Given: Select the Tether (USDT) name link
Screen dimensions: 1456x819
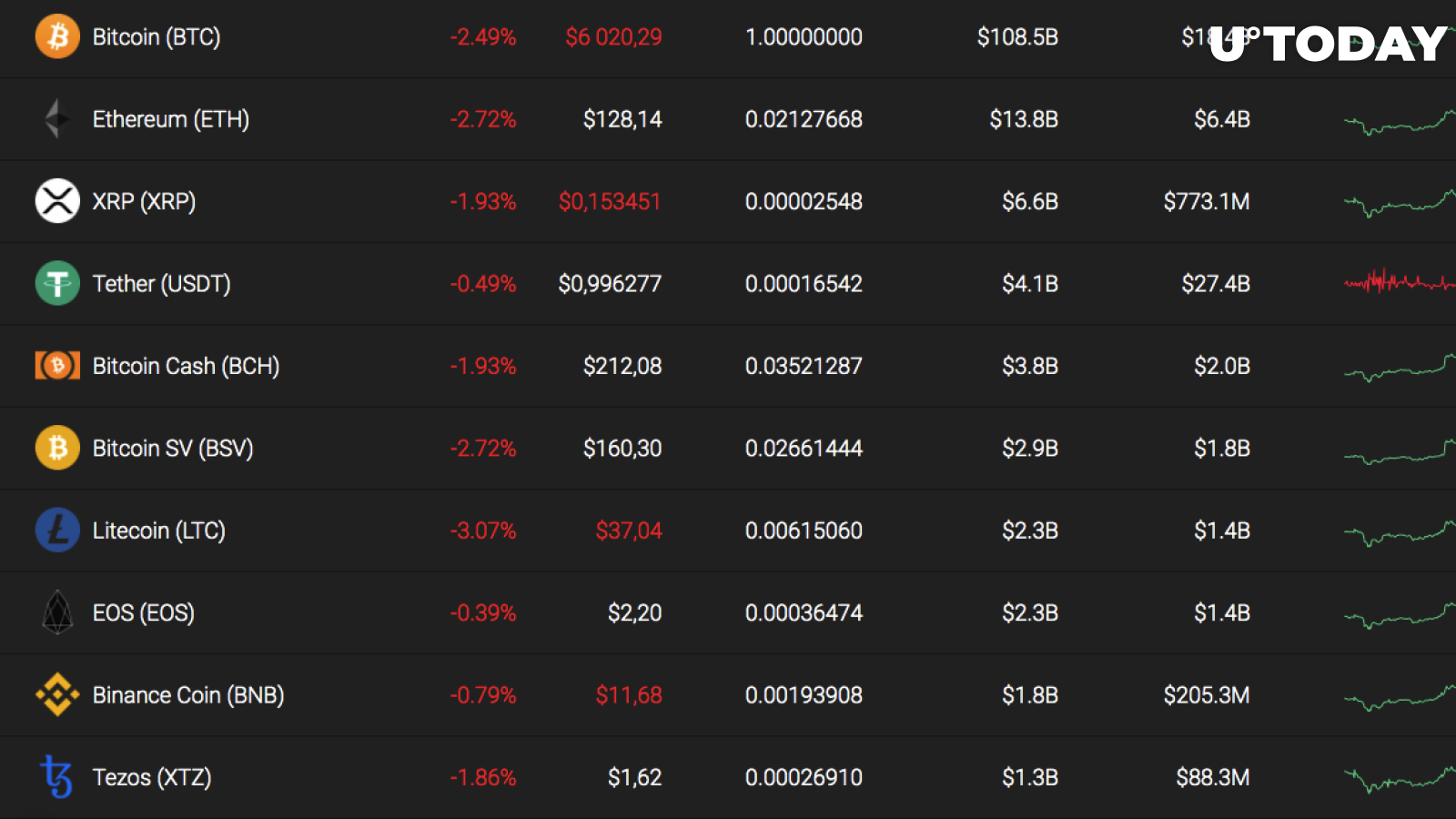Looking at the screenshot, I should click(x=162, y=284).
